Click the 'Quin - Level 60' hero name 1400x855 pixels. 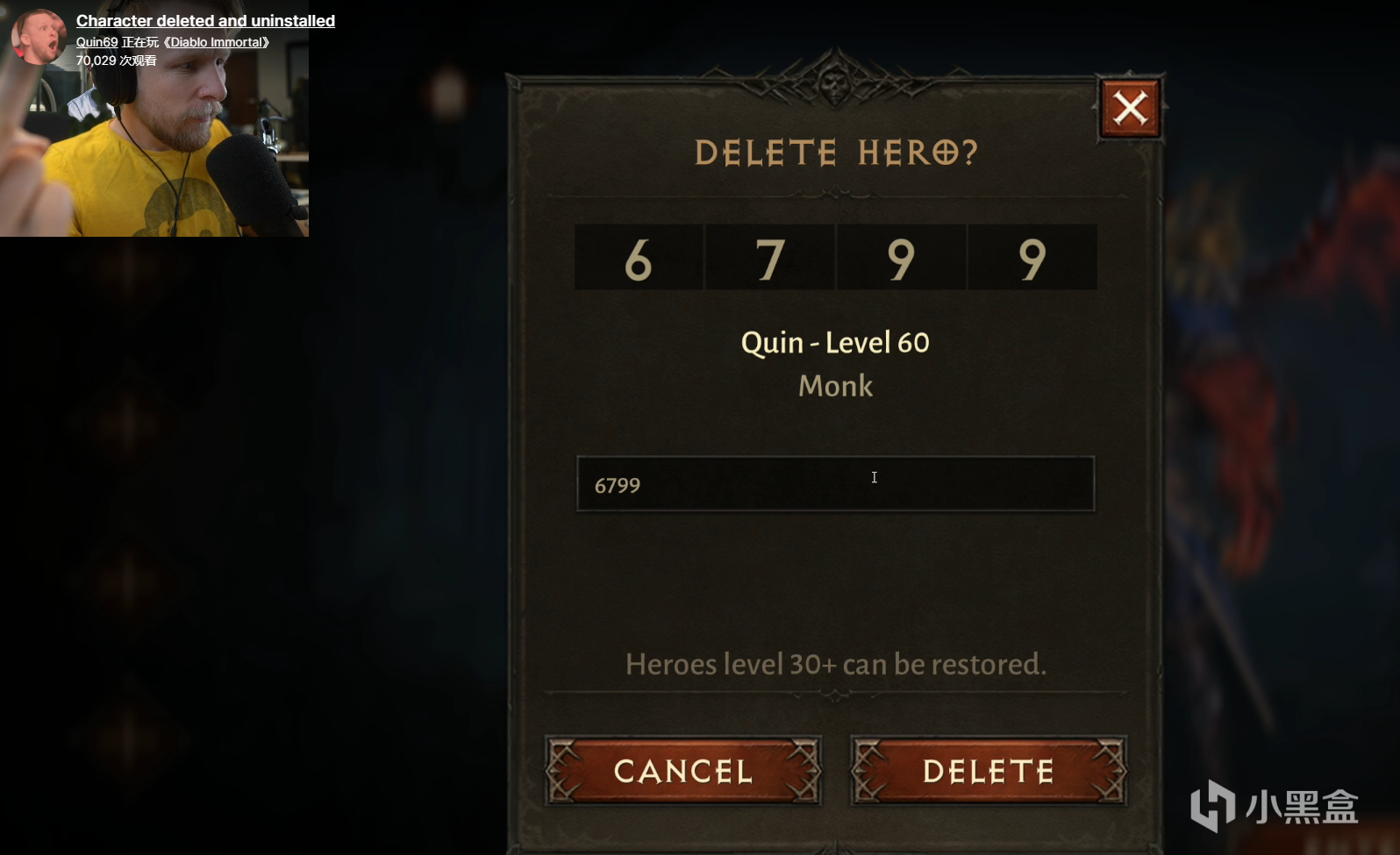click(x=835, y=342)
